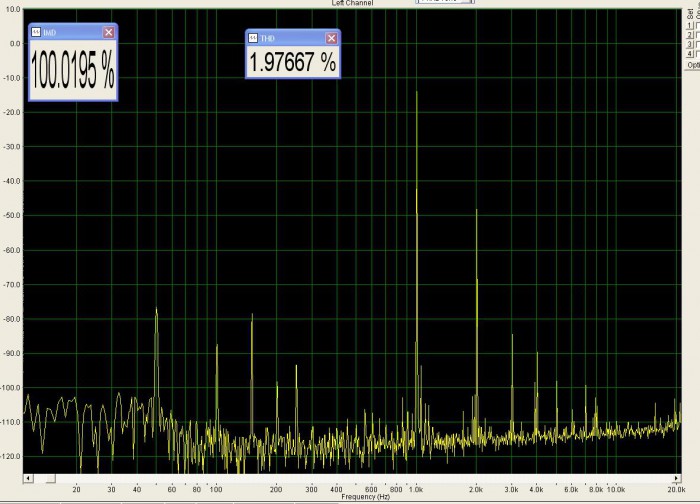The image size is (700, 504).
Task: Click the -120.0 amplitude axis label
Action: click(11, 456)
